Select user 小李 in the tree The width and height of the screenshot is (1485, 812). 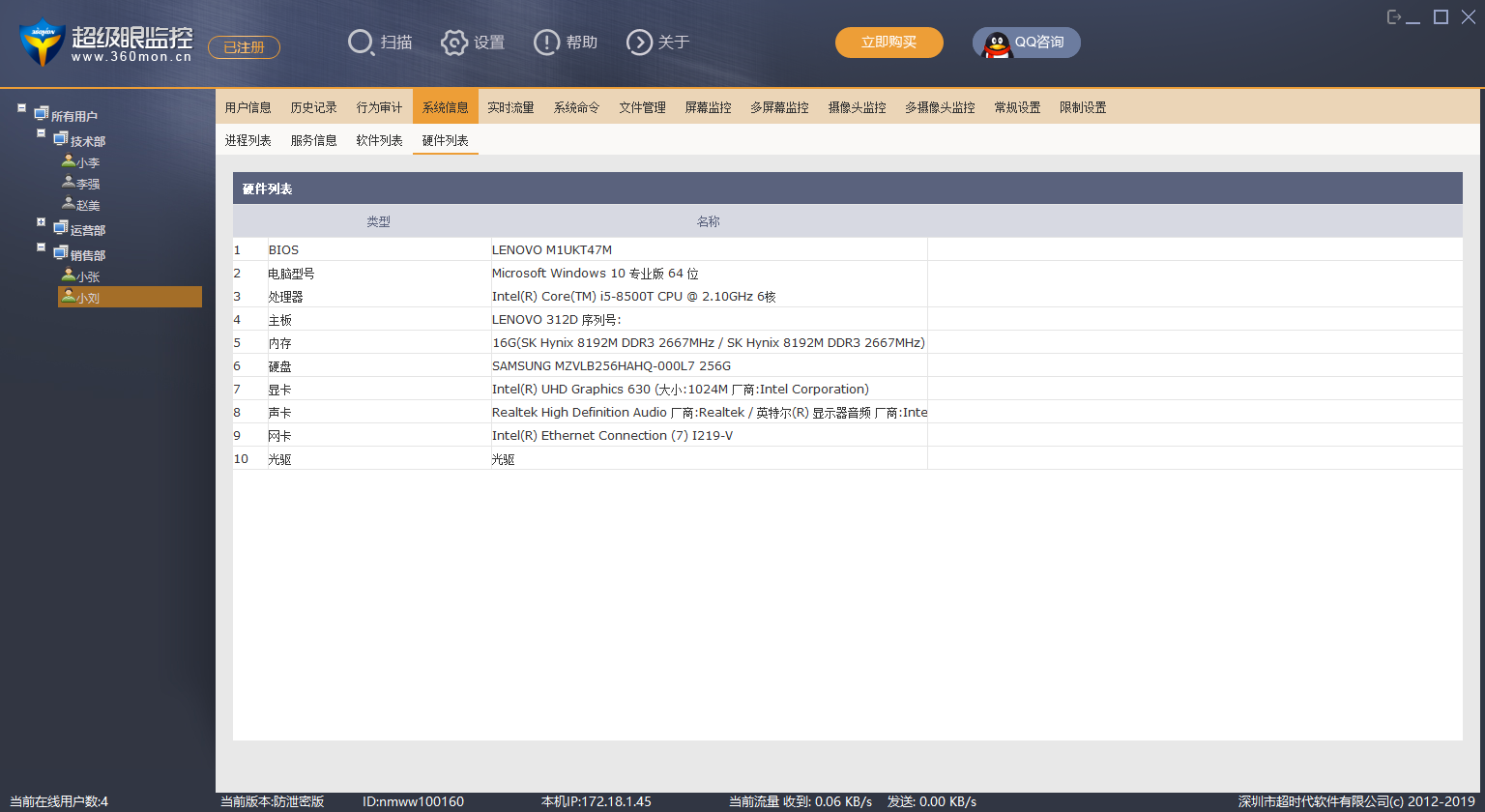(x=87, y=162)
